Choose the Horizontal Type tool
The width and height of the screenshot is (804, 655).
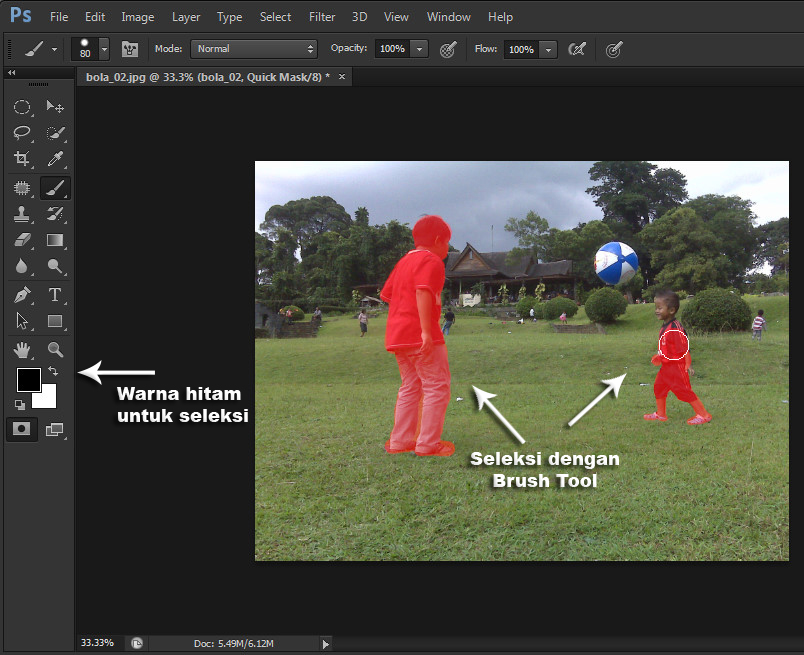point(55,294)
